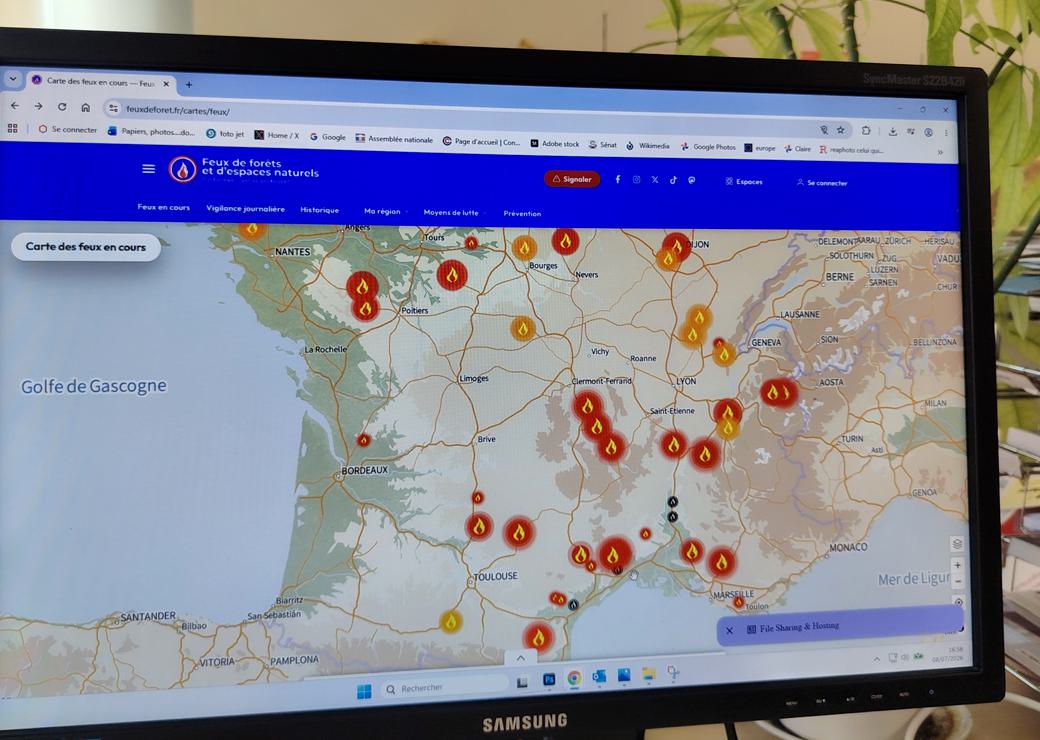Click the Feux de forêts flame logo
This screenshot has width=1040, height=740.
[182, 170]
